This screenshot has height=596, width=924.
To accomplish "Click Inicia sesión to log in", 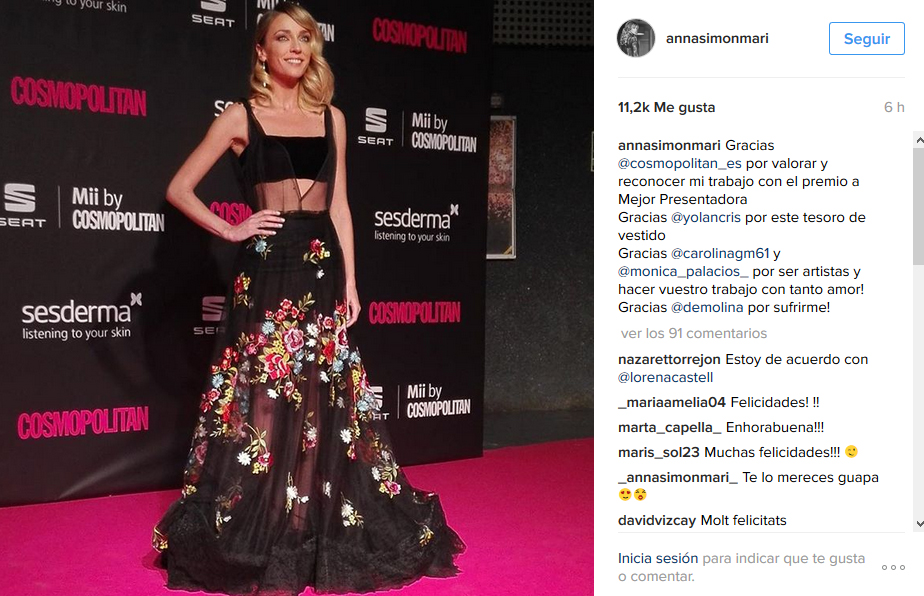I will click(x=658, y=558).
